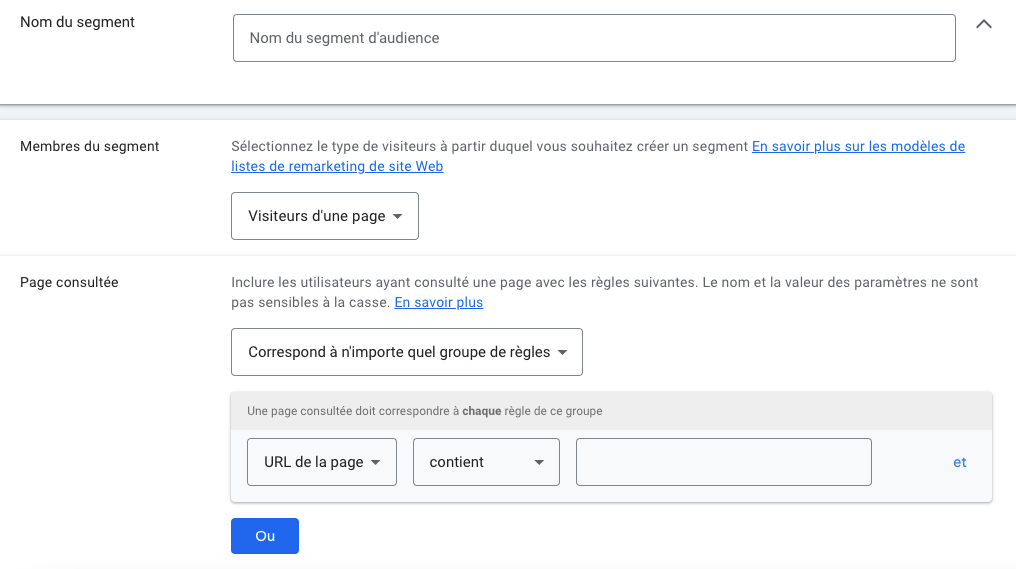Click the segment name input field
This screenshot has width=1016, height=569.
point(594,38)
